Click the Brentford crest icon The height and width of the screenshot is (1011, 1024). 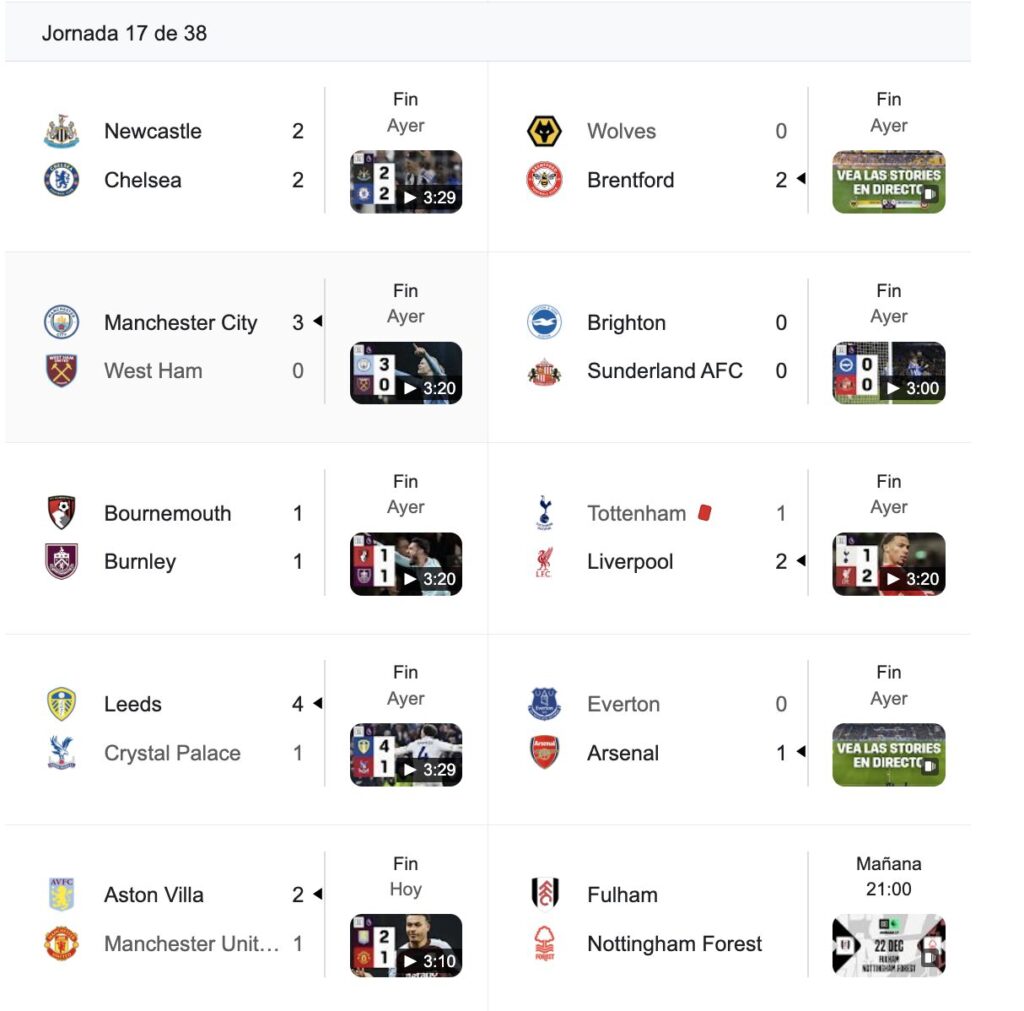544,180
